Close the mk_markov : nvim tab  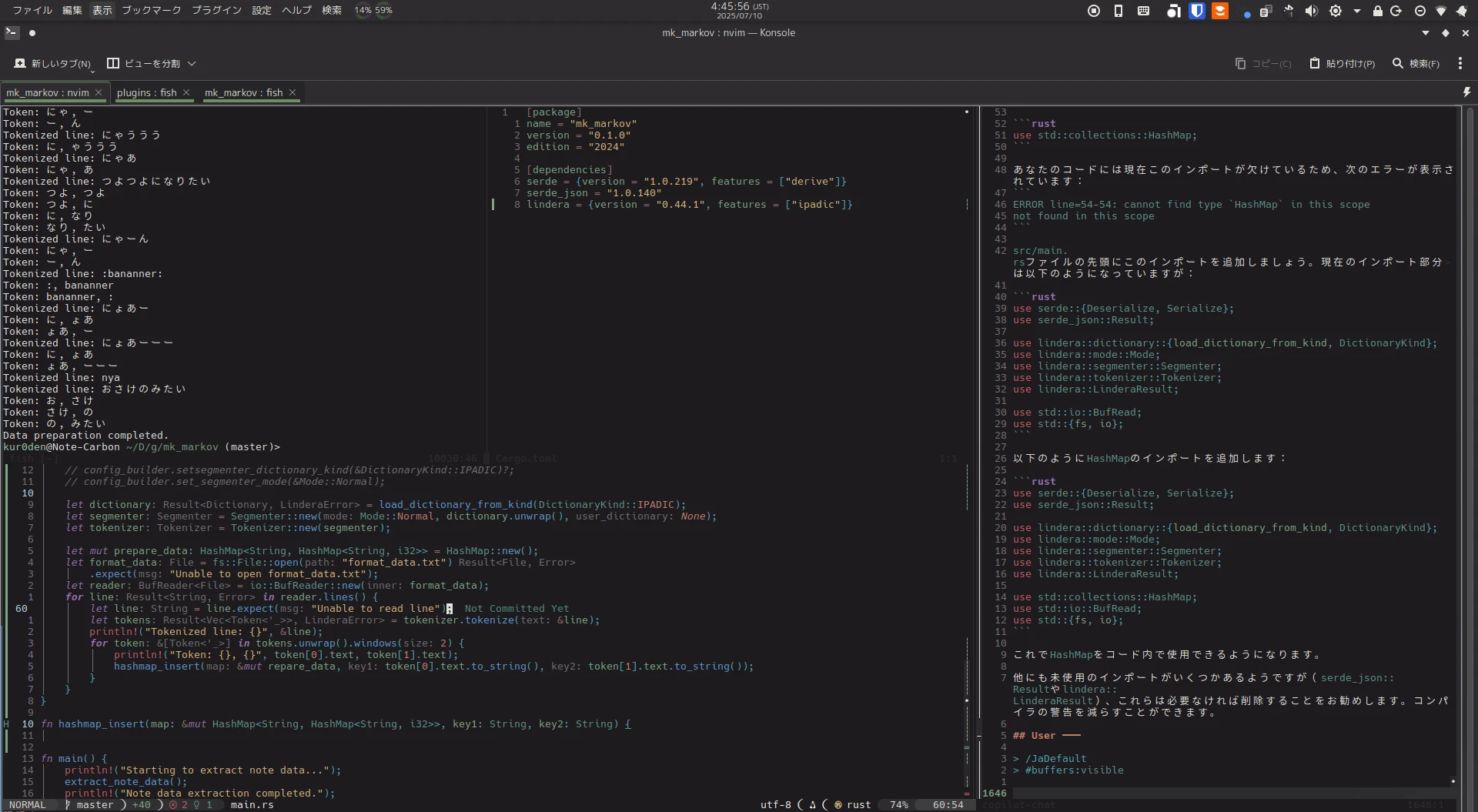(99, 92)
